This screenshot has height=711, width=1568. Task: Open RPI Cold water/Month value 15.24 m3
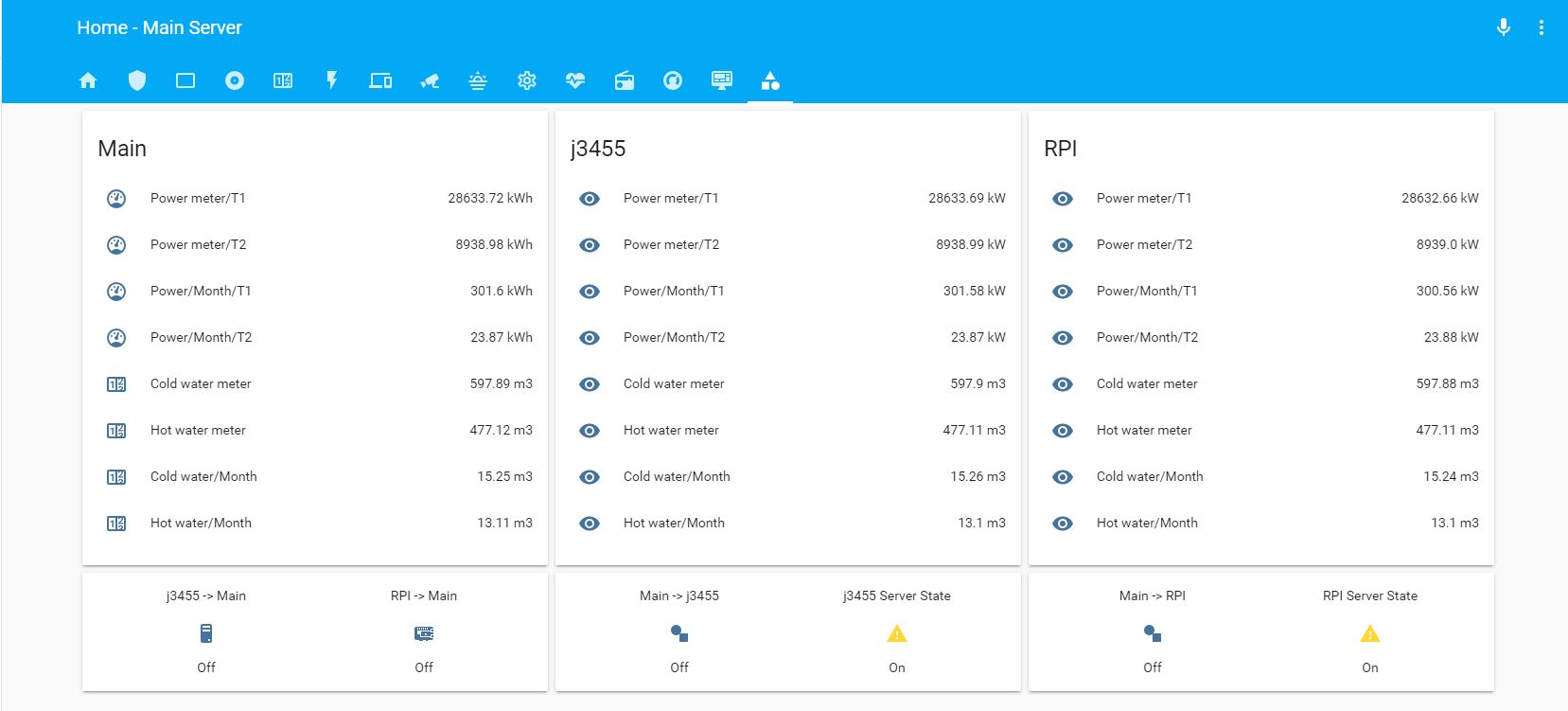point(1452,476)
